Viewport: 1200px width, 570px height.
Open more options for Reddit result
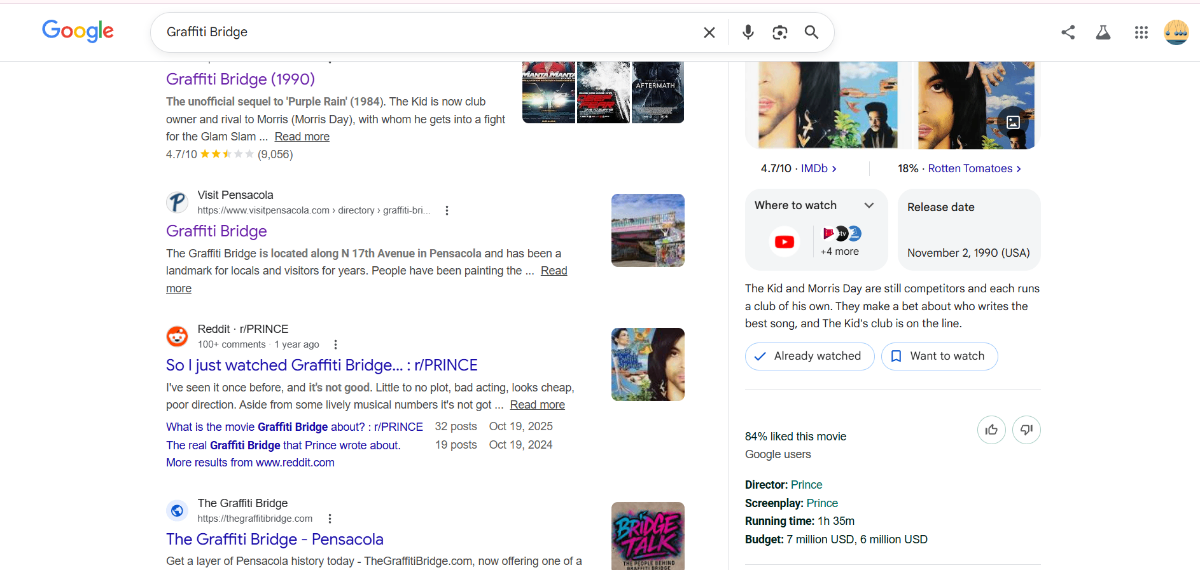(x=336, y=344)
